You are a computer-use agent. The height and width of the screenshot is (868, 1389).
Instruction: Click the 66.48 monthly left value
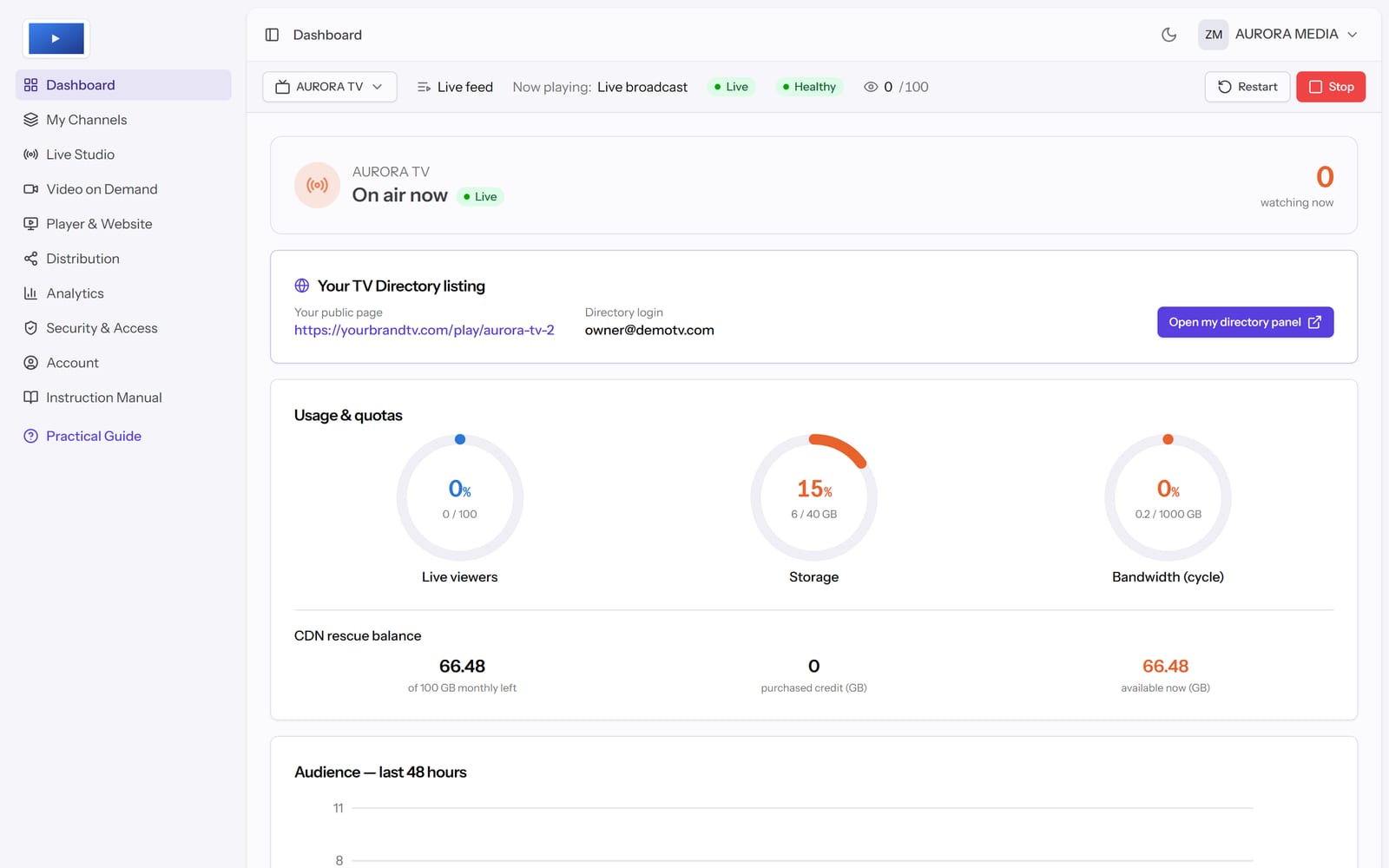(462, 666)
